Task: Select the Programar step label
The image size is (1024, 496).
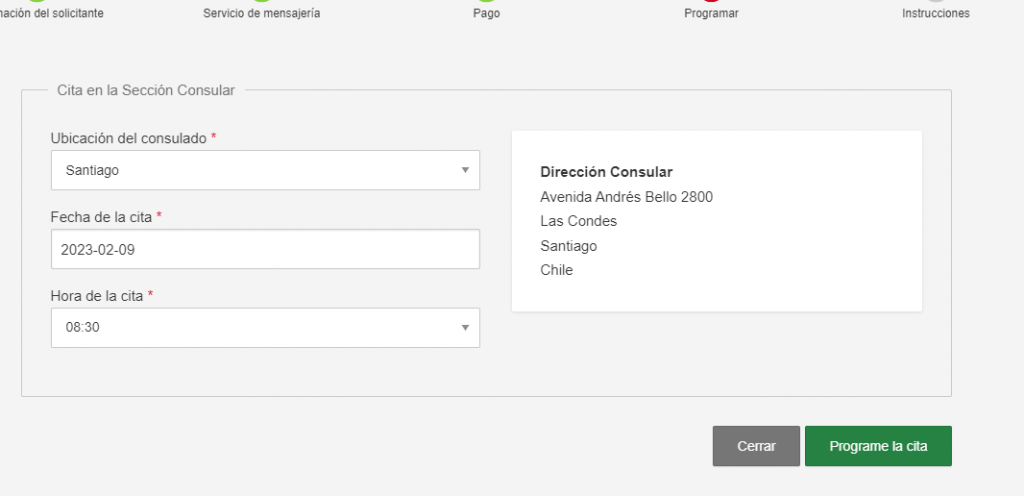Action: [711, 13]
